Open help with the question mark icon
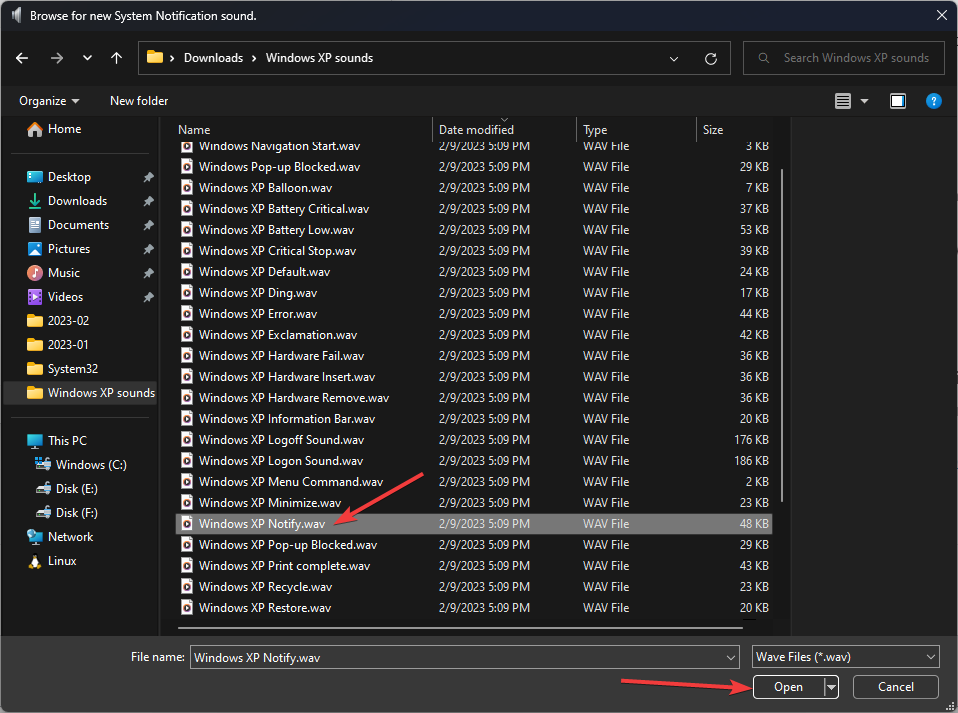The width and height of the screenshot is (958, 713). pos(934,101)
